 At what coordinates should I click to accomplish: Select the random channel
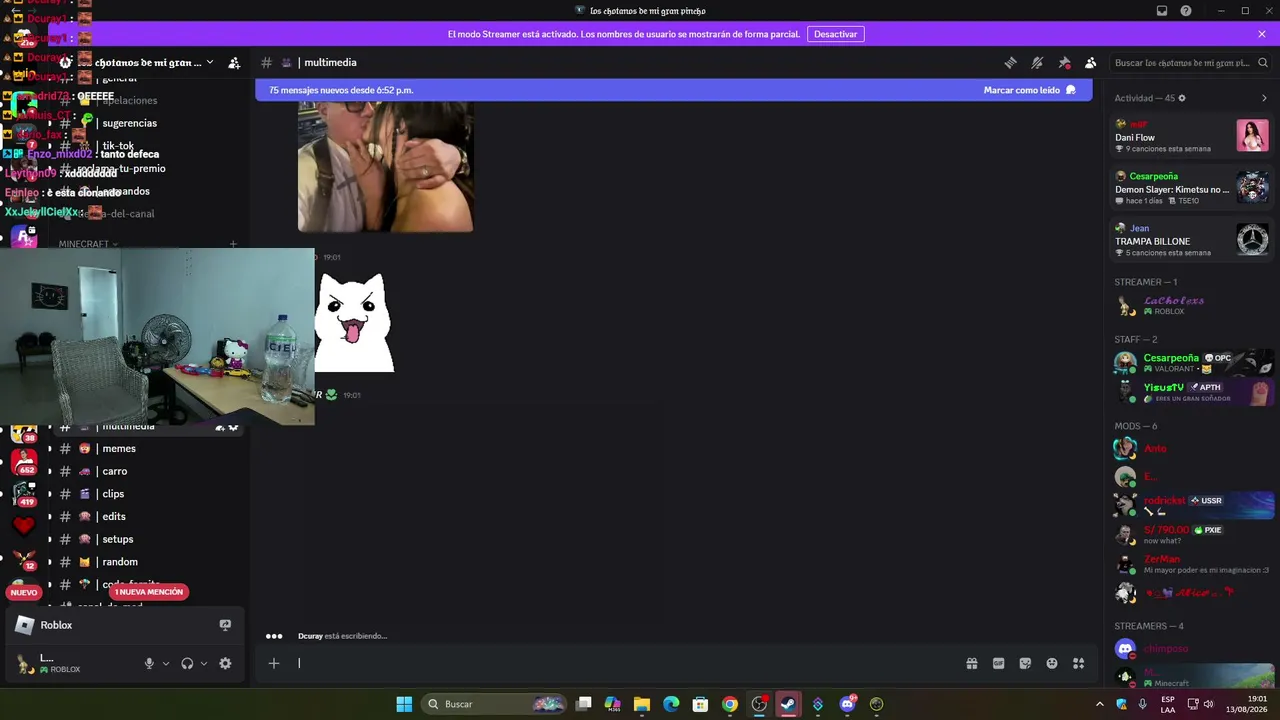coord(120,562)
